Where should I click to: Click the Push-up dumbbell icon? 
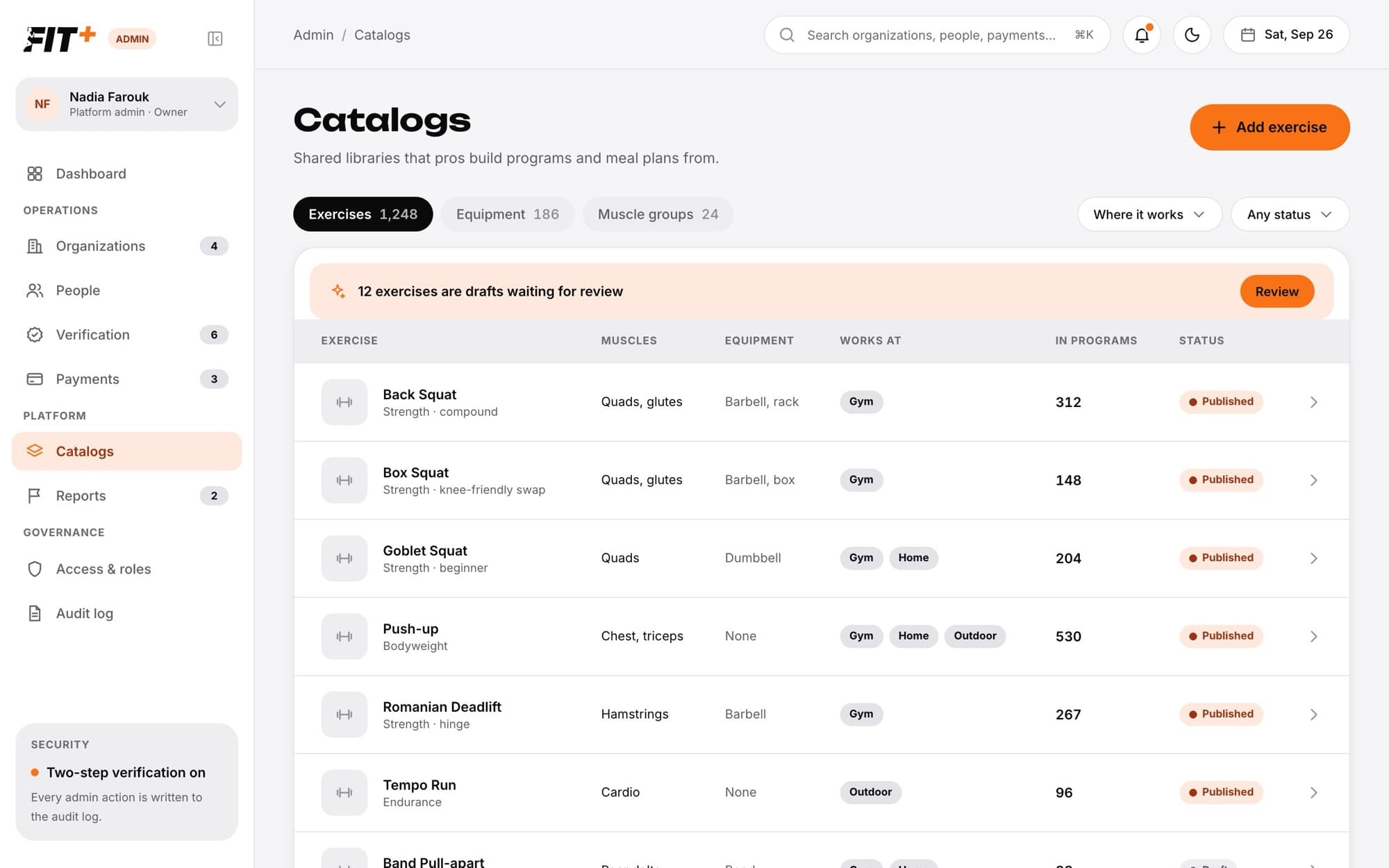coord(344,636)
